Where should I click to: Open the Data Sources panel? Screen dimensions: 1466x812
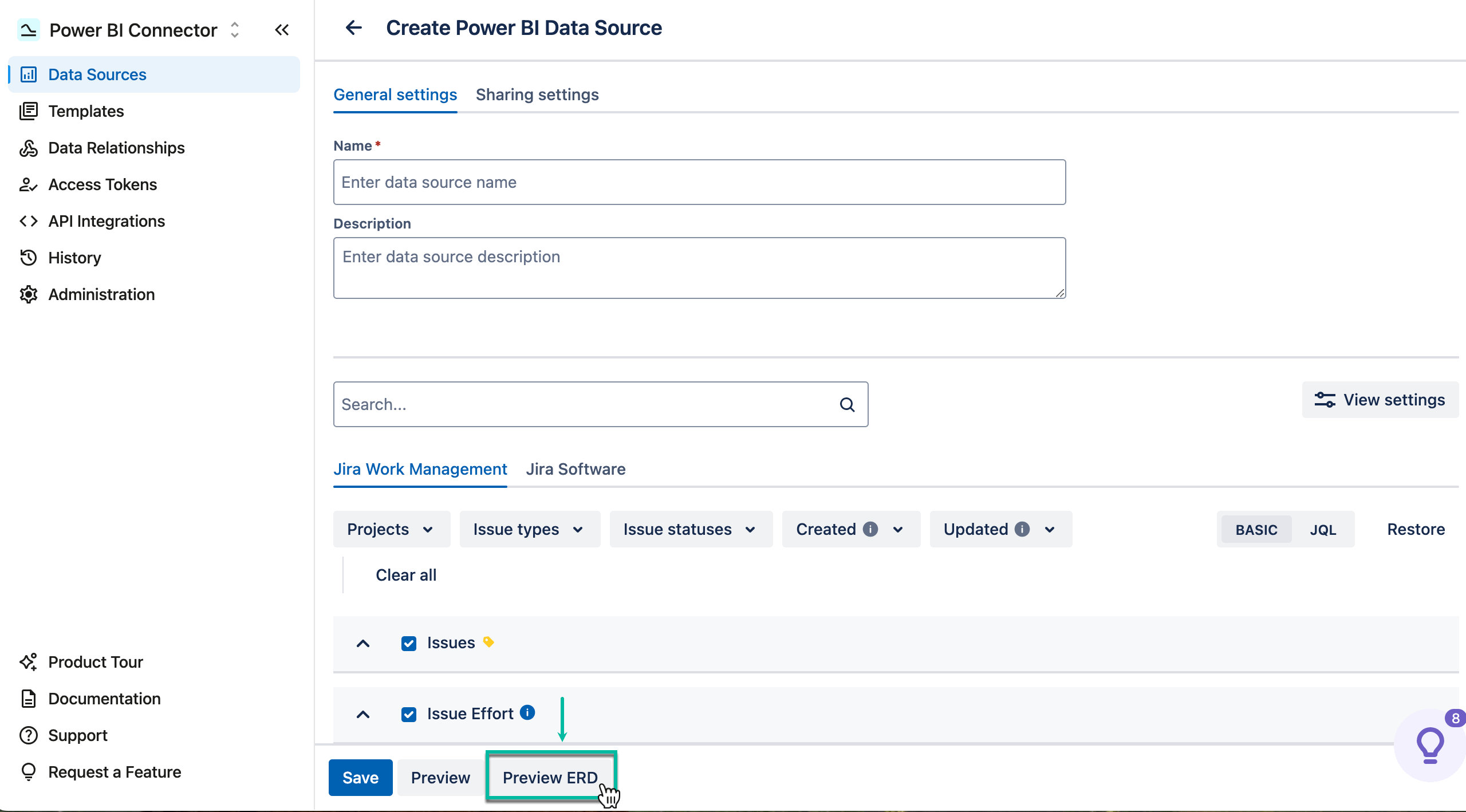[96, 74]
